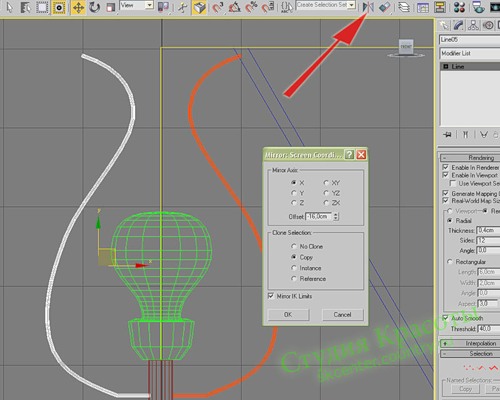The width and height of the screenshot is (500, 400).
Task: Switch to the Hierarchy command panel tab
Action: [x=473, y=25]
